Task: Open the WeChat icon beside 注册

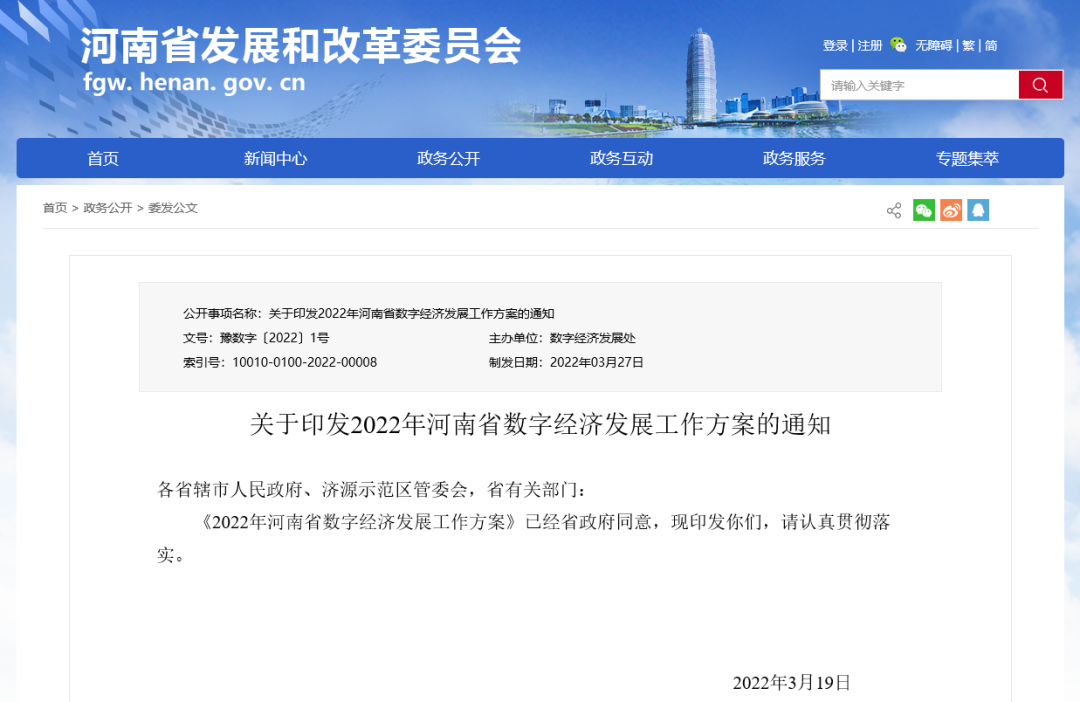Action: tap(898, 45)
